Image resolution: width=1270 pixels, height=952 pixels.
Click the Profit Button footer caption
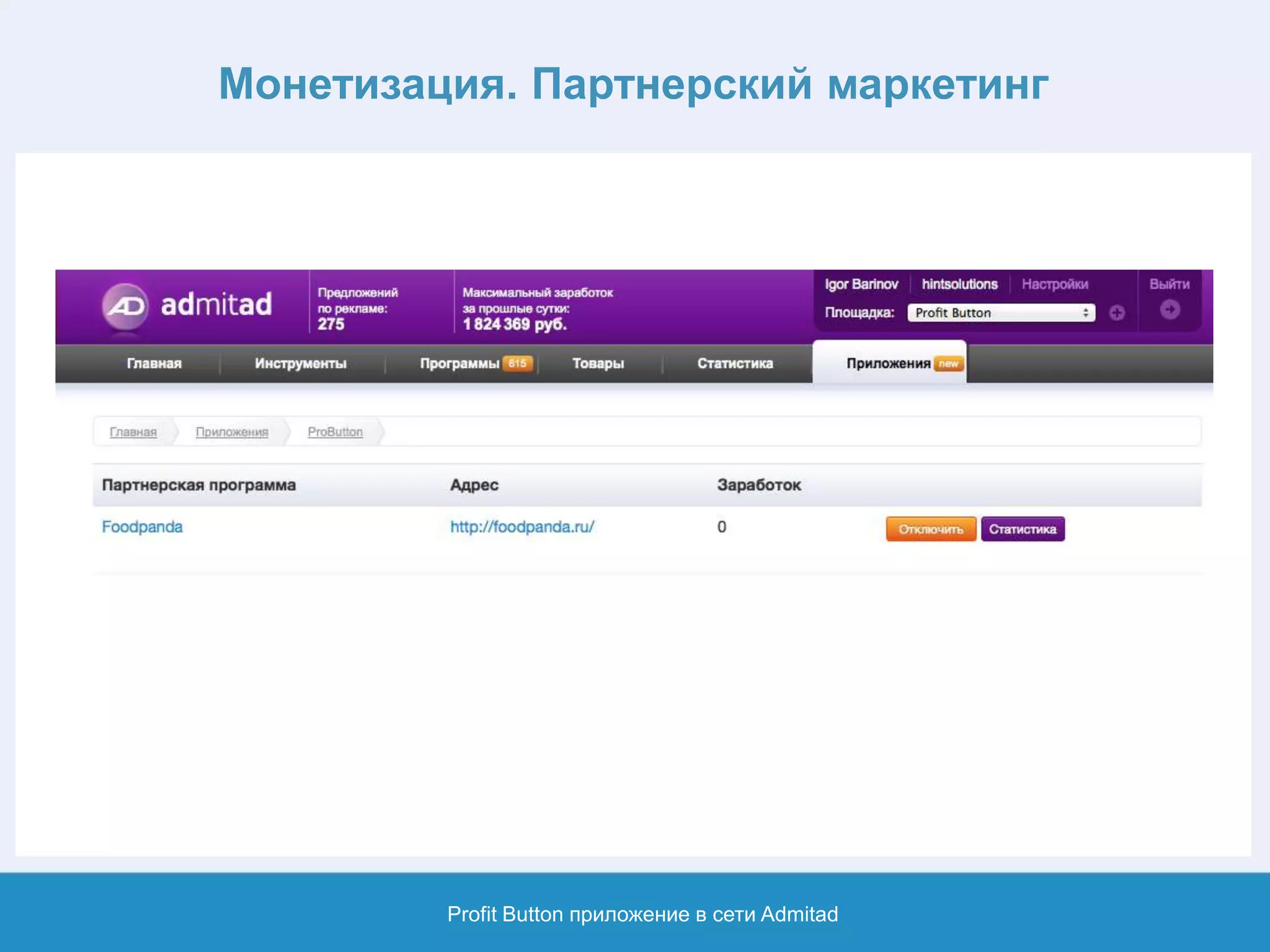click(642, 914)
